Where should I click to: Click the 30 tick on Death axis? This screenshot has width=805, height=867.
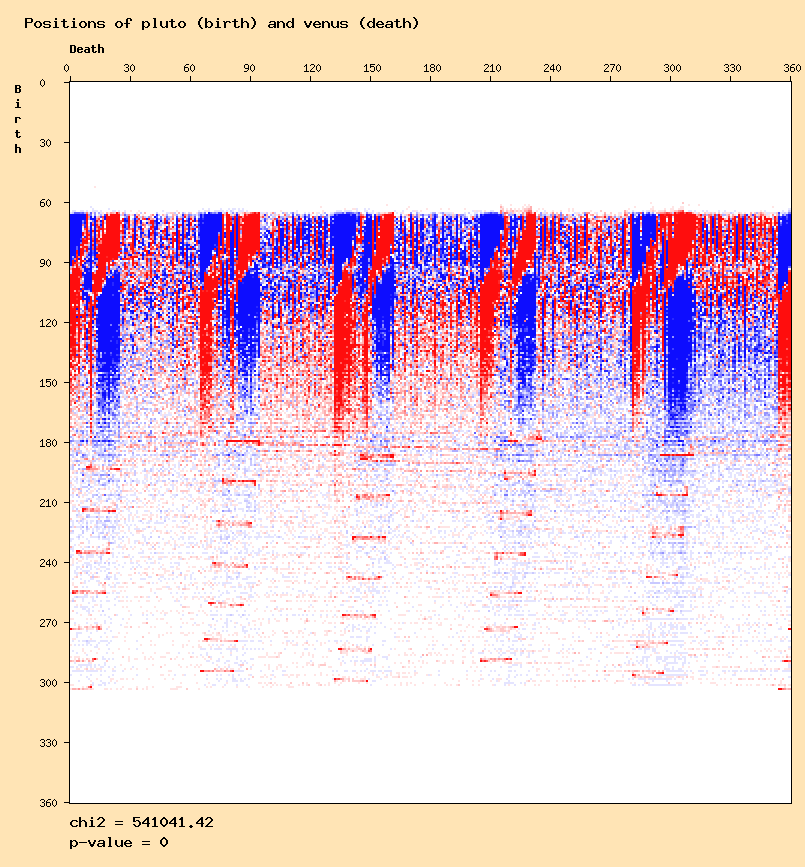click(128, 68)
